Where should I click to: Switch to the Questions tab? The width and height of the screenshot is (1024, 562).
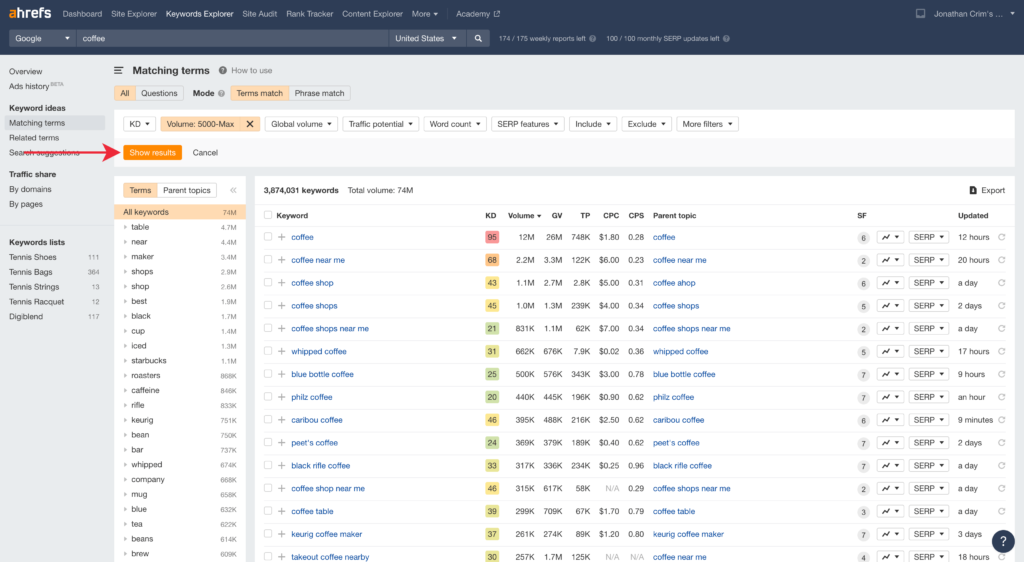[159, 93]
